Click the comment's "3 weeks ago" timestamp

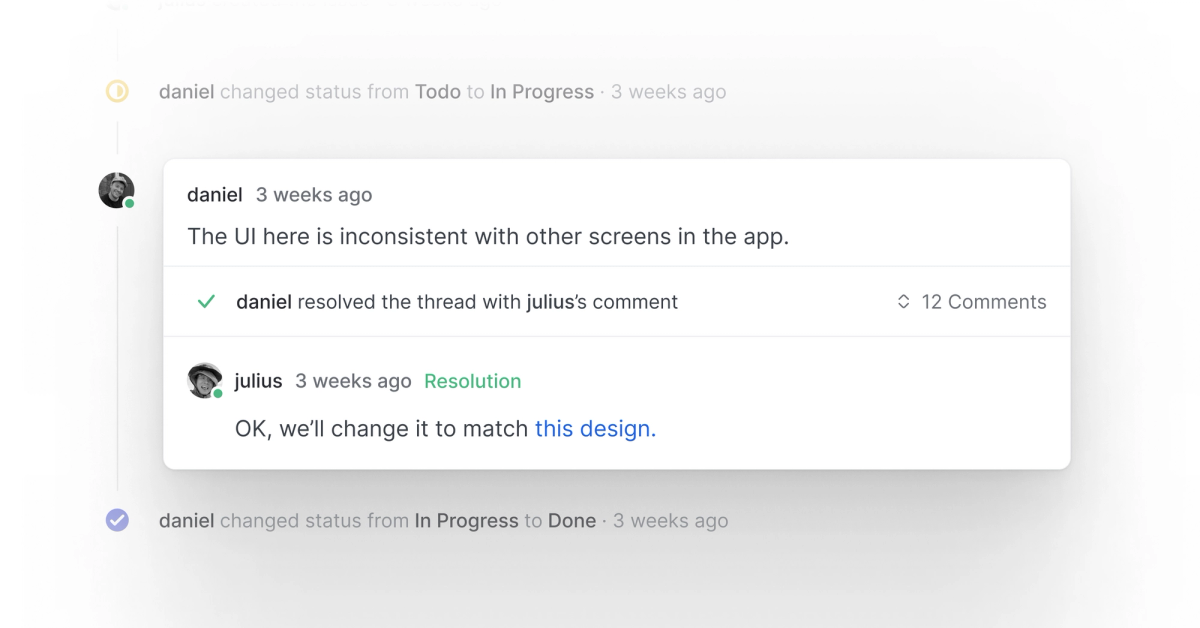pos(314,195)
